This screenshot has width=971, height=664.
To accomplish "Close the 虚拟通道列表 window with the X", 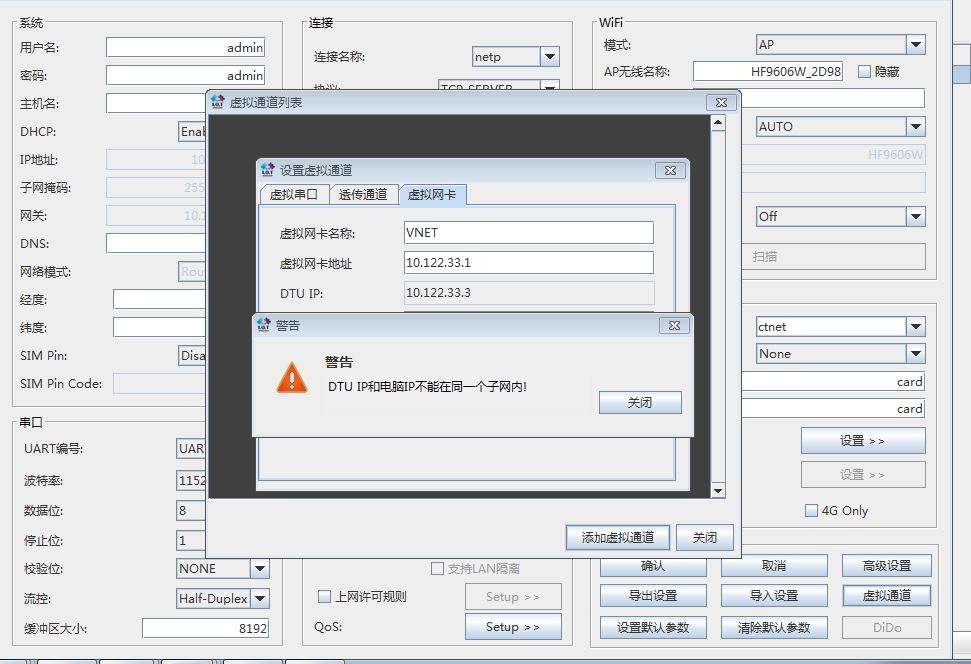I will pyautogui.click(x=721, y=102).
